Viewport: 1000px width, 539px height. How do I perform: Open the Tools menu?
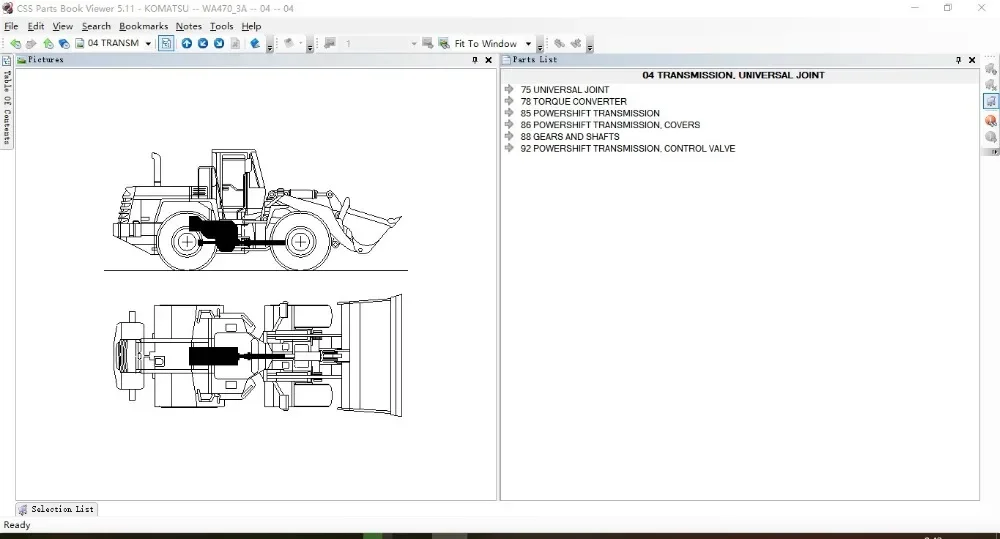coord(221,27)
